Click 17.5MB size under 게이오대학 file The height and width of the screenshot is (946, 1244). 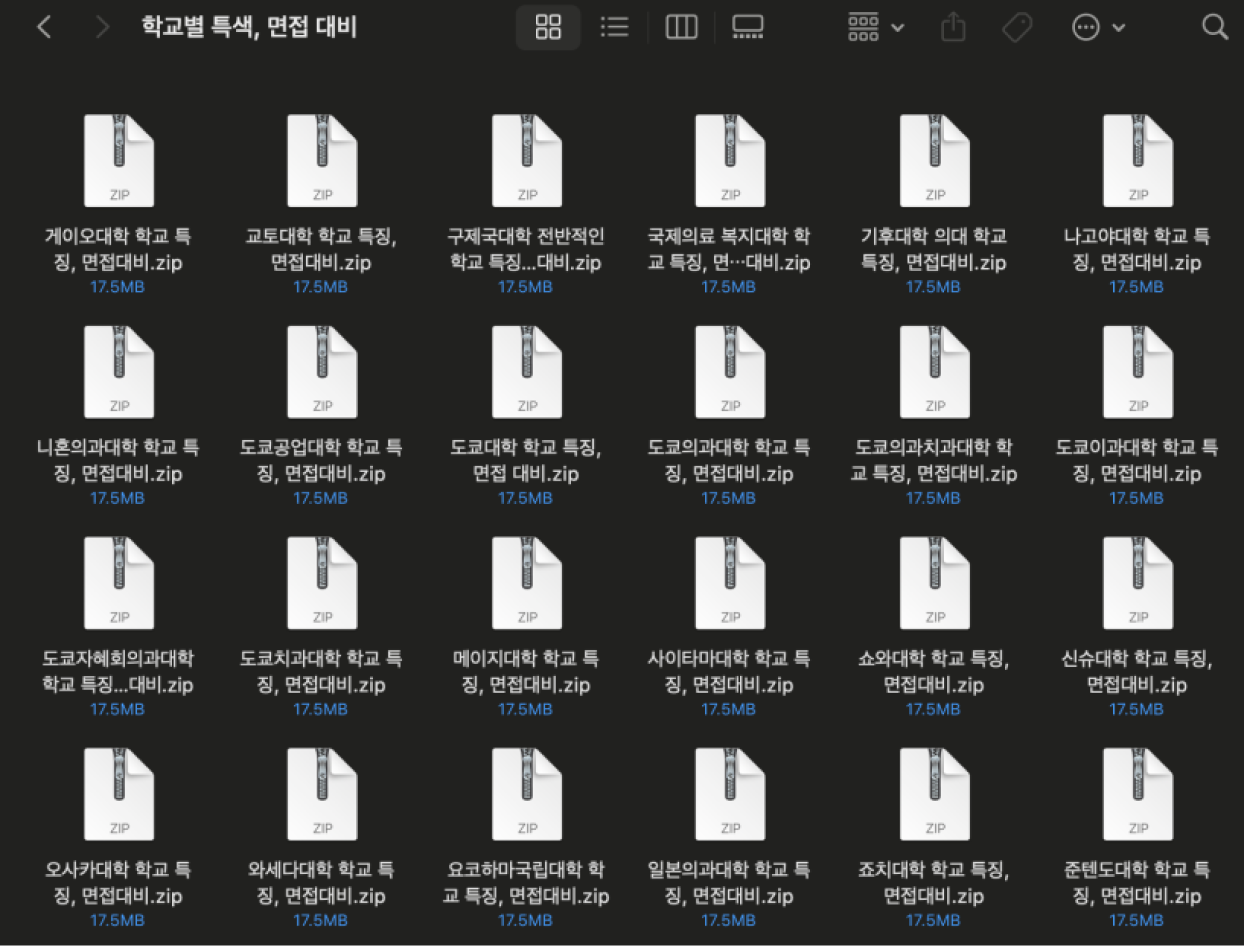coord(118,287)
